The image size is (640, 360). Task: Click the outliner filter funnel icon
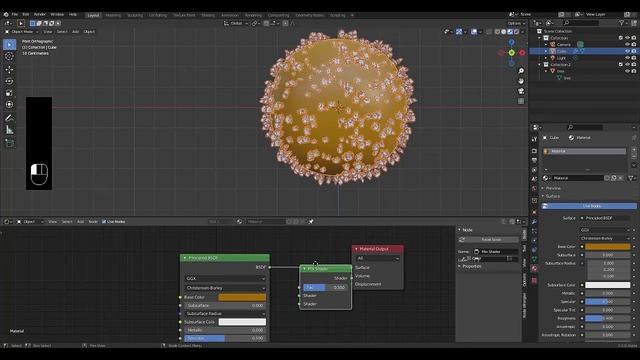tap(622, 23)
